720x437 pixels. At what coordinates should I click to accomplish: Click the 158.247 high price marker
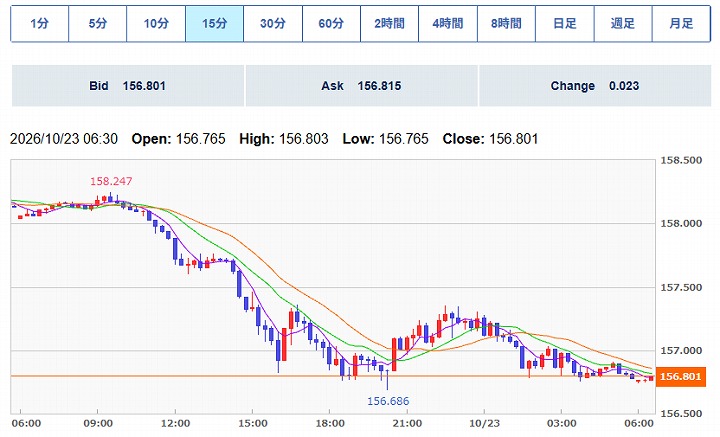point(111,181)
